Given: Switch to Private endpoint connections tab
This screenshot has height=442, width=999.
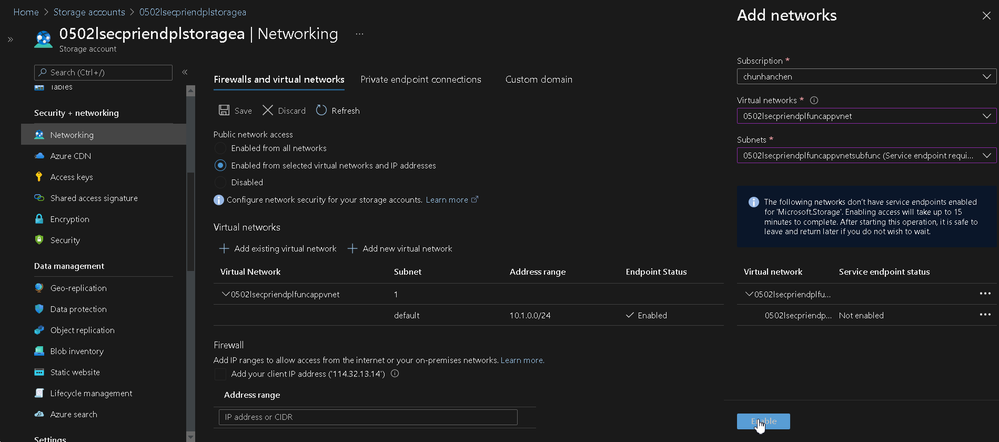Looking at the screenshot, I should (x=420, y=80).
